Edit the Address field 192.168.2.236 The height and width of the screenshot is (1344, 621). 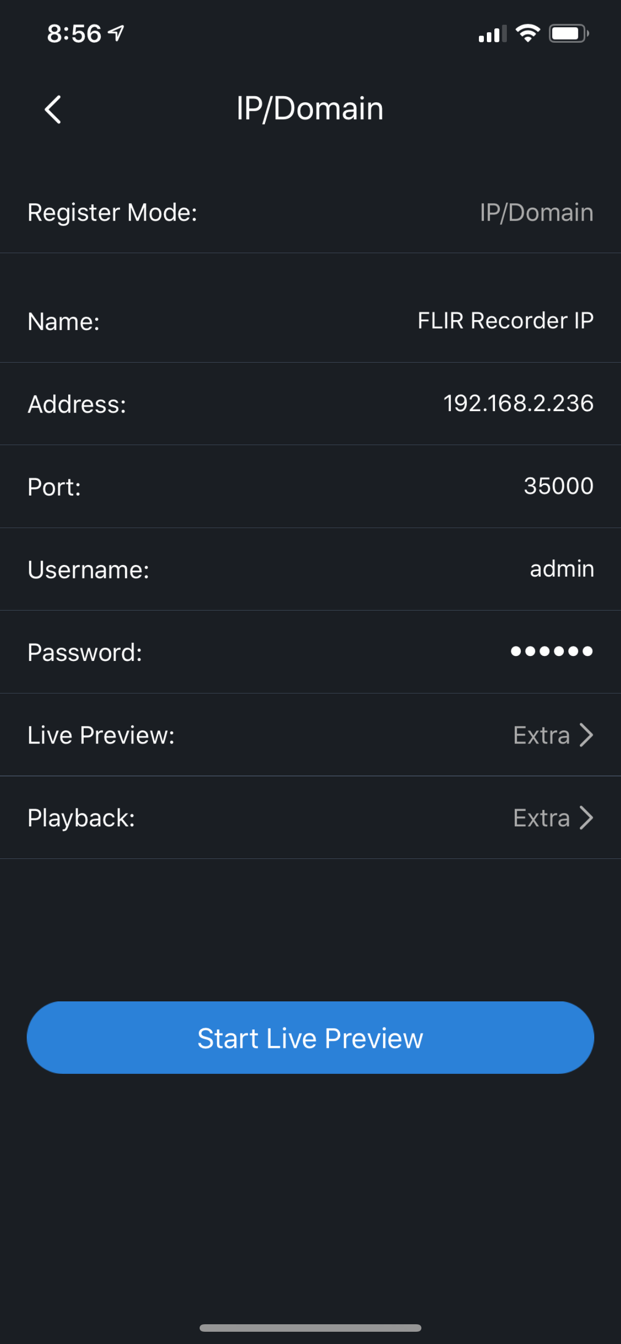[518, 403]
